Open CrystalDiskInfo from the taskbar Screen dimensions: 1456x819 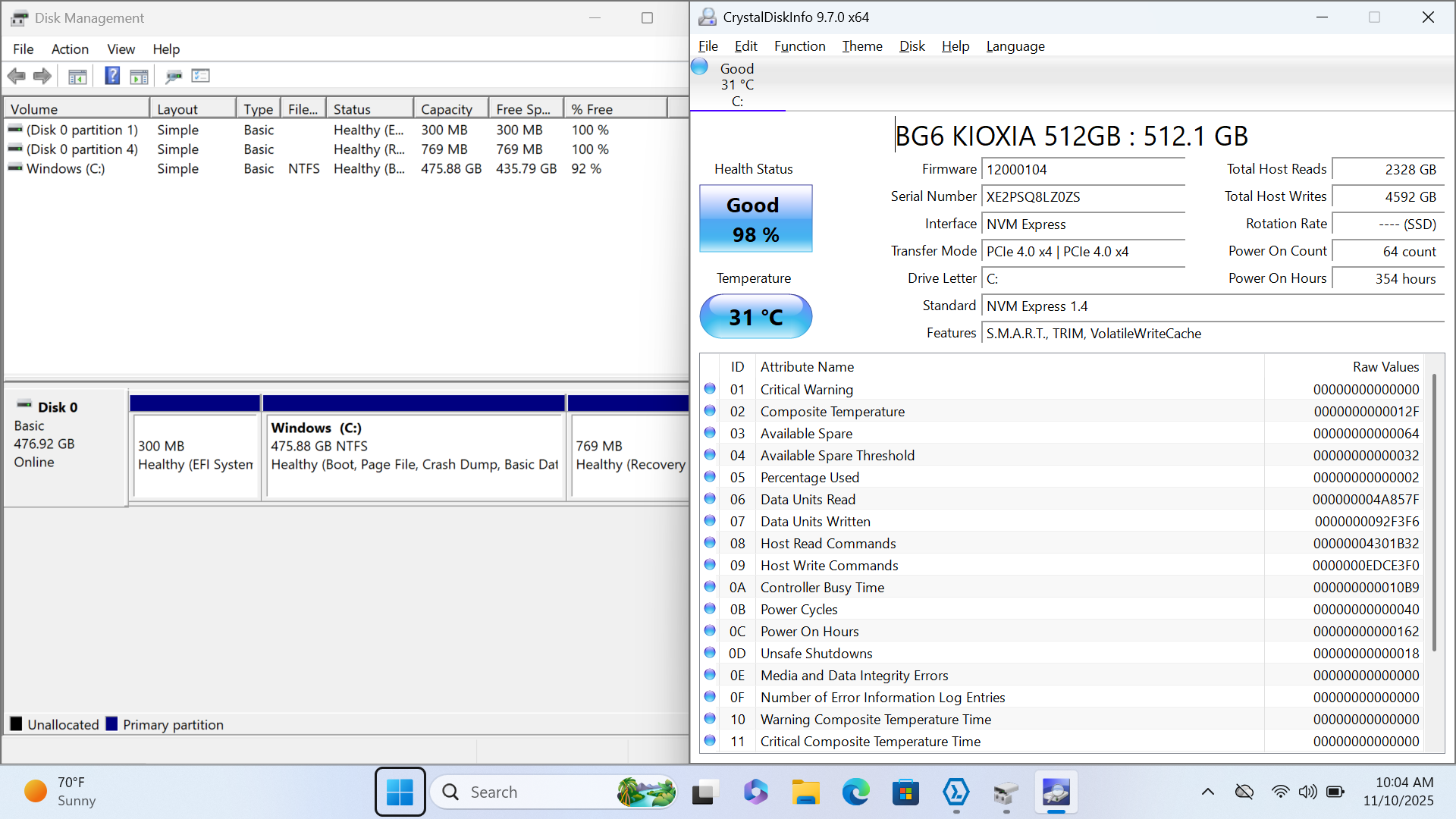1056,792
